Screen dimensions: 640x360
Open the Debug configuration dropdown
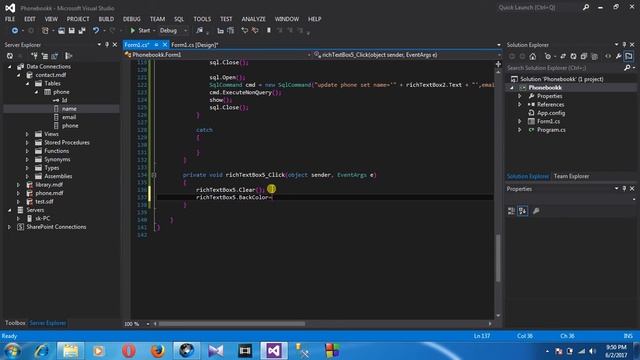point(186,31)
